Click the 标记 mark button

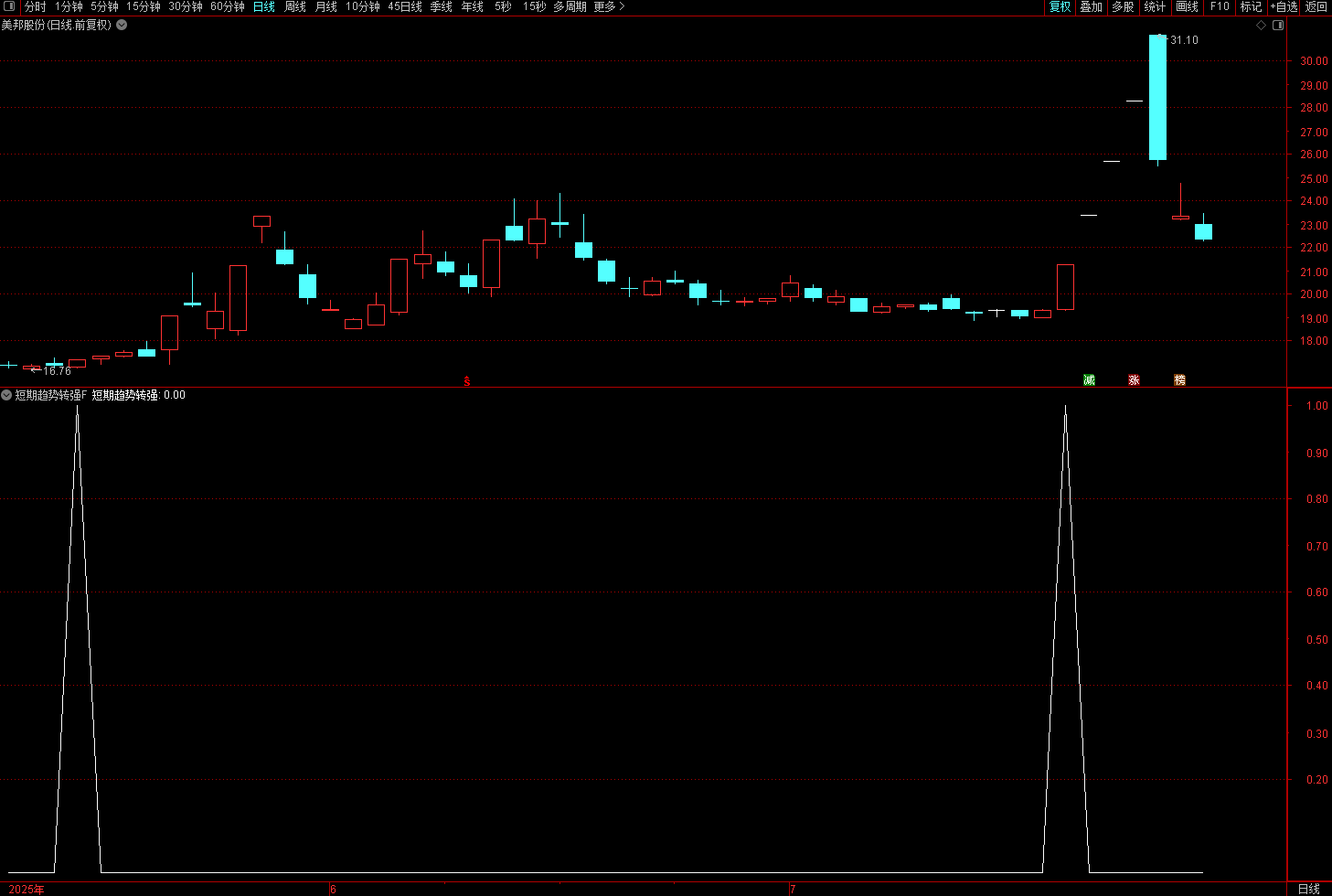[1252, 6]
